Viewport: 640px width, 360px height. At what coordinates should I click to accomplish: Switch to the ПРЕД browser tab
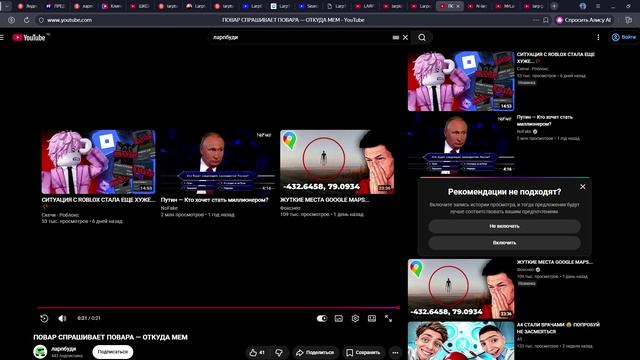tap(55, 6)
